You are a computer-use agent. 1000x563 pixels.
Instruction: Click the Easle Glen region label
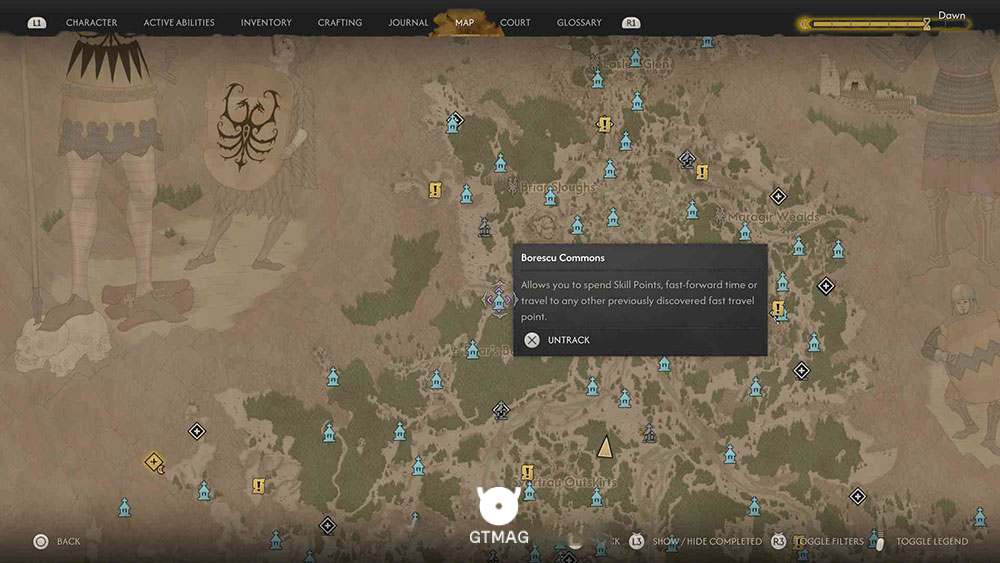(636, 64)
